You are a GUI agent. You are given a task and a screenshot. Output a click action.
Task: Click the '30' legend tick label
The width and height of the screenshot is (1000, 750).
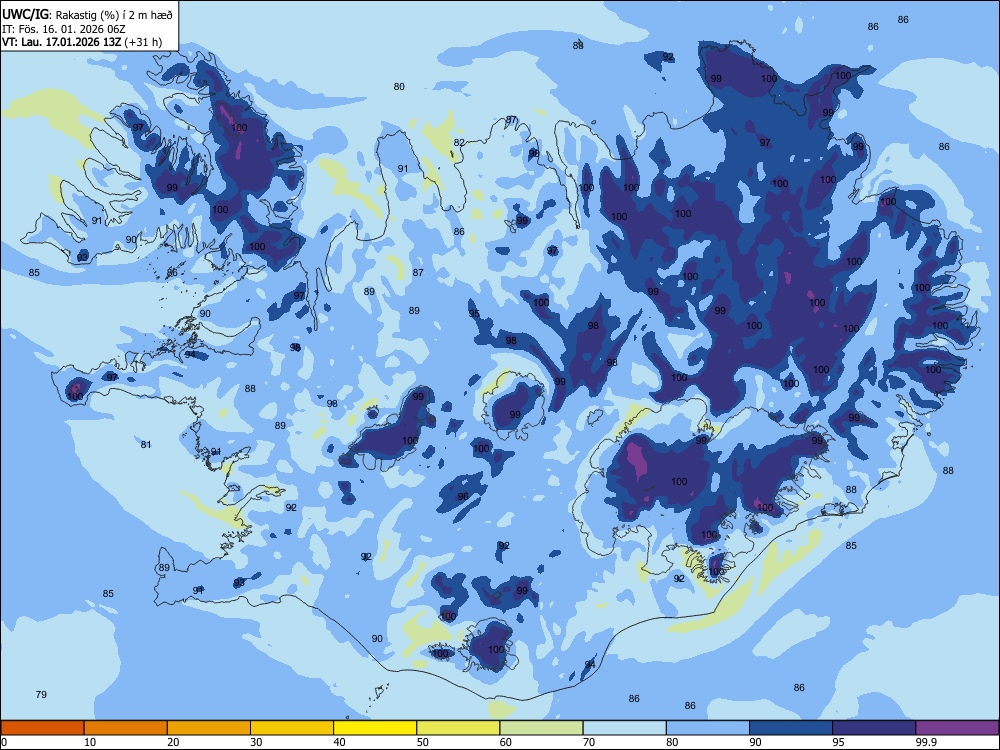coord(256,742)
